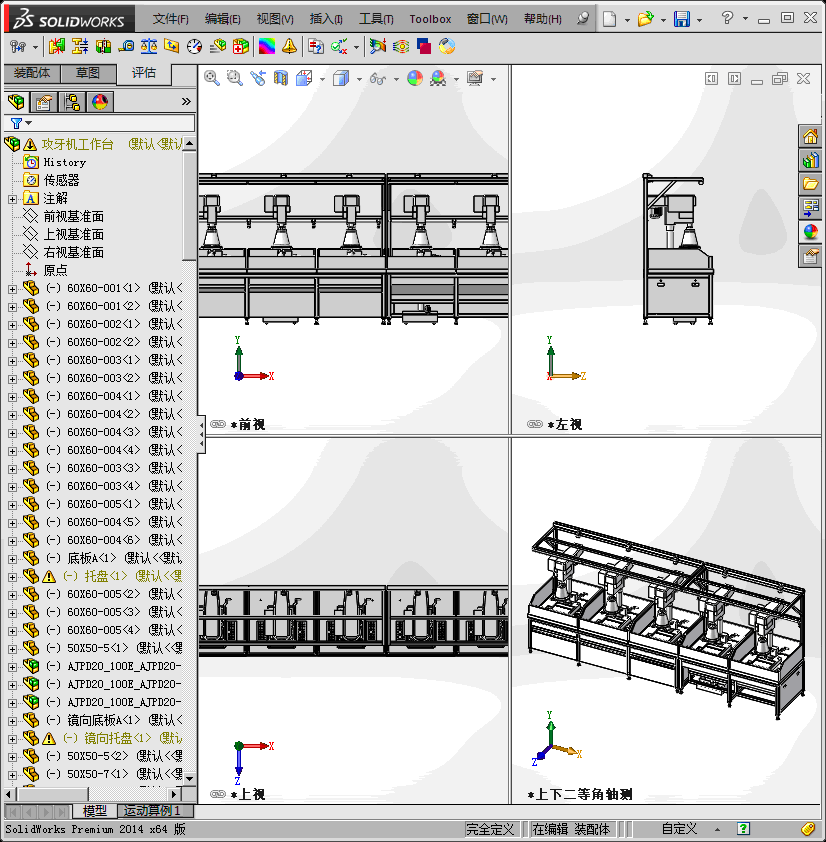The width and height of the screenshot is (826, 842).
Task: Expand the 底板A<1> component
Action: tap(12, 559)
